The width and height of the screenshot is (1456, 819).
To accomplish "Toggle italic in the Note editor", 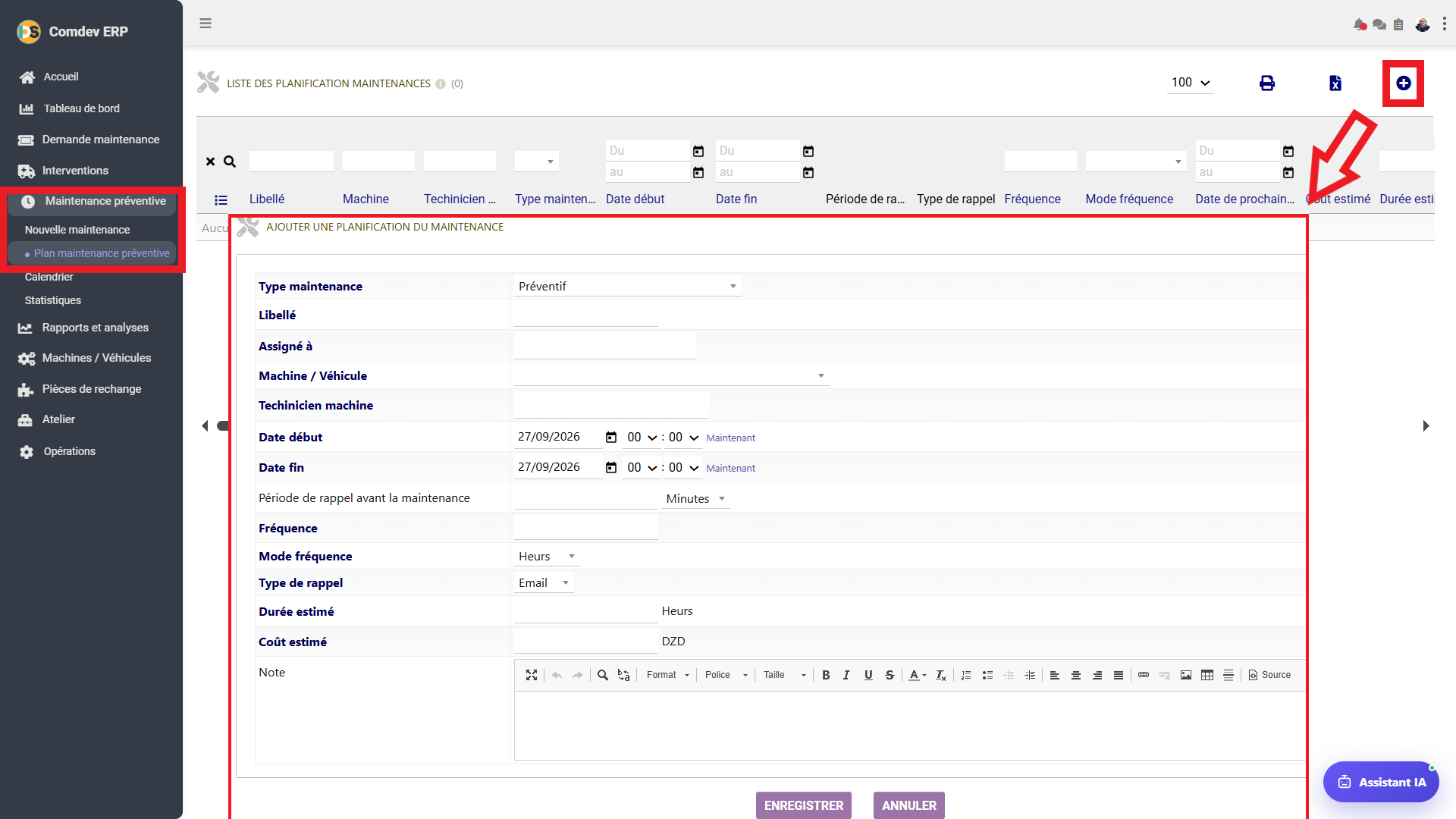I will click(846, 675).
